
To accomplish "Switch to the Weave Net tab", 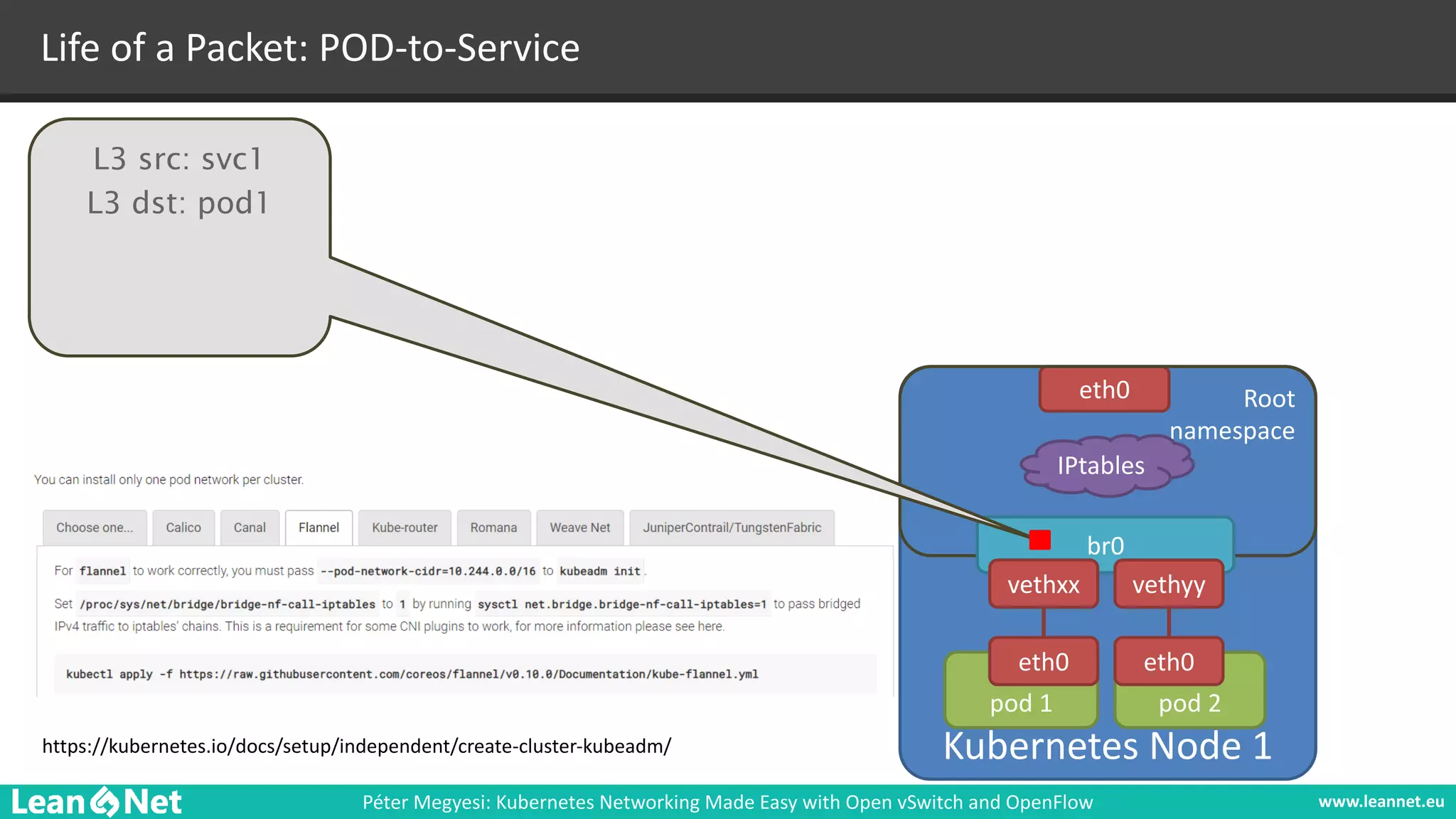I will coord(580,528).
